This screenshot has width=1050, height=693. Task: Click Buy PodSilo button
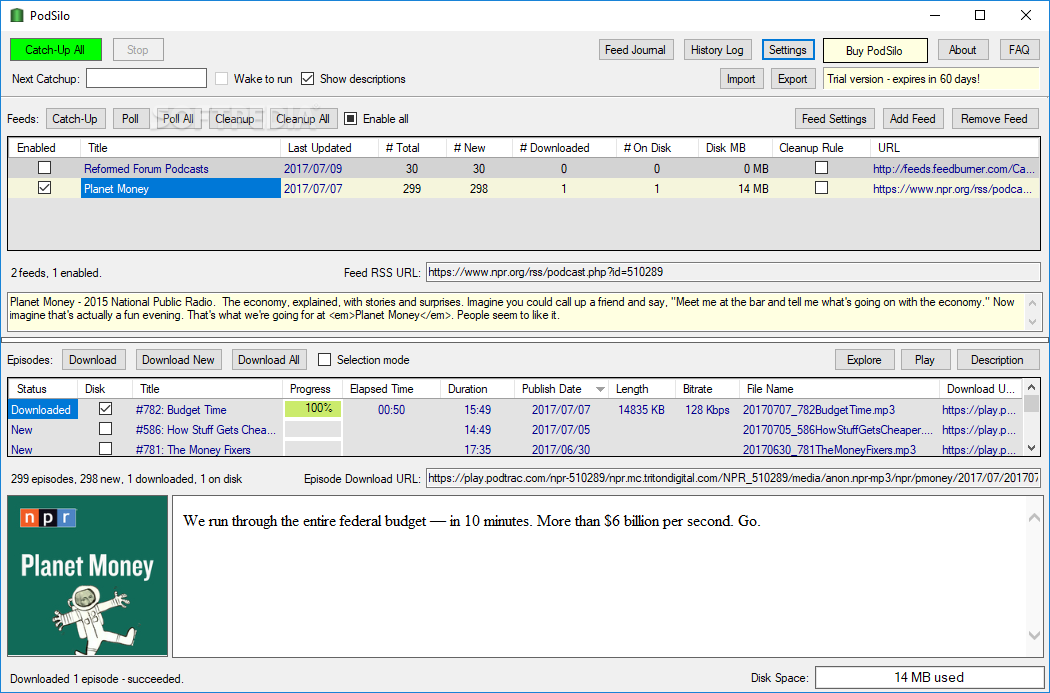click(x=875, y=50)
